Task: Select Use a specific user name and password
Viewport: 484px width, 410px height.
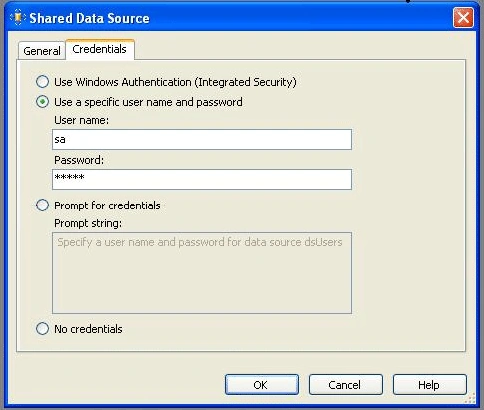Action: coord(42,102)
